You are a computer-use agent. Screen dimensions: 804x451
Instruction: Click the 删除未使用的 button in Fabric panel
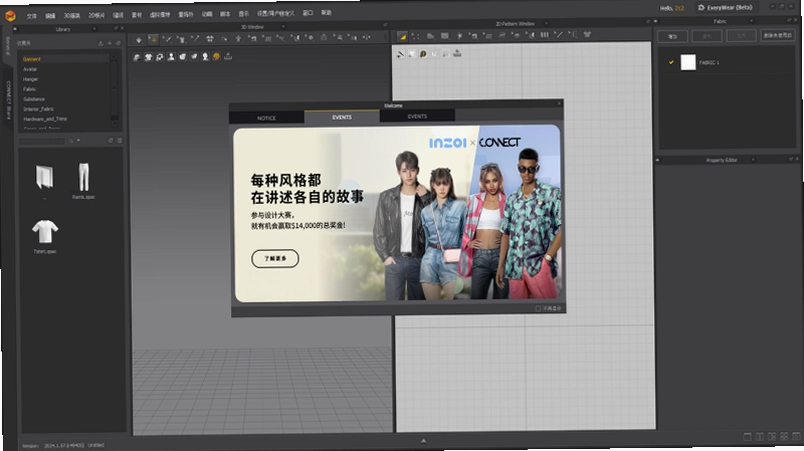(778, 35)
